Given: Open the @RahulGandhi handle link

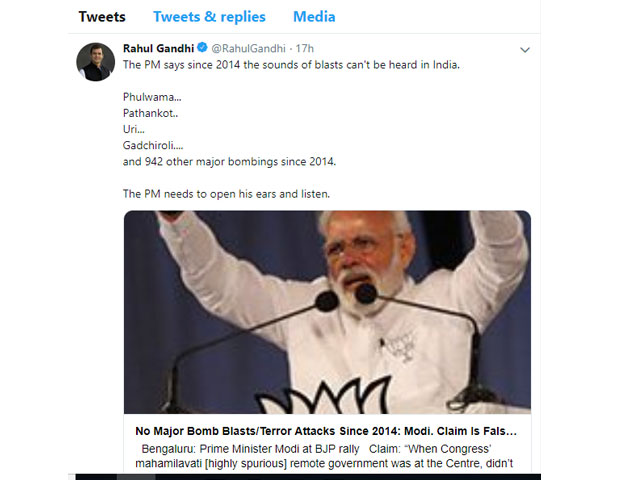Looking at the screenshot, I should [x=249, y=47].
